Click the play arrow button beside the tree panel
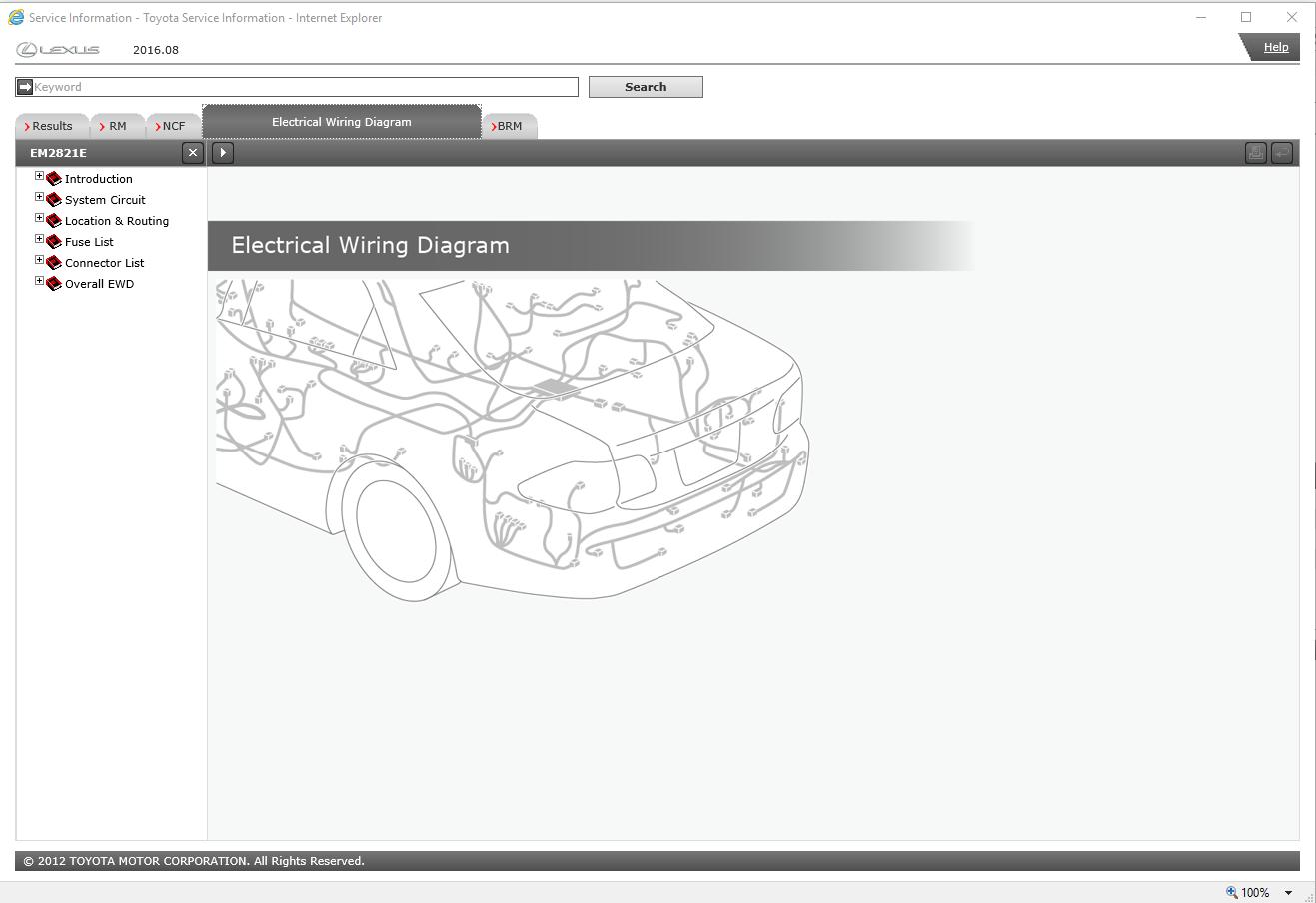Screen dimensions: 1316x903 click(223, 153)
